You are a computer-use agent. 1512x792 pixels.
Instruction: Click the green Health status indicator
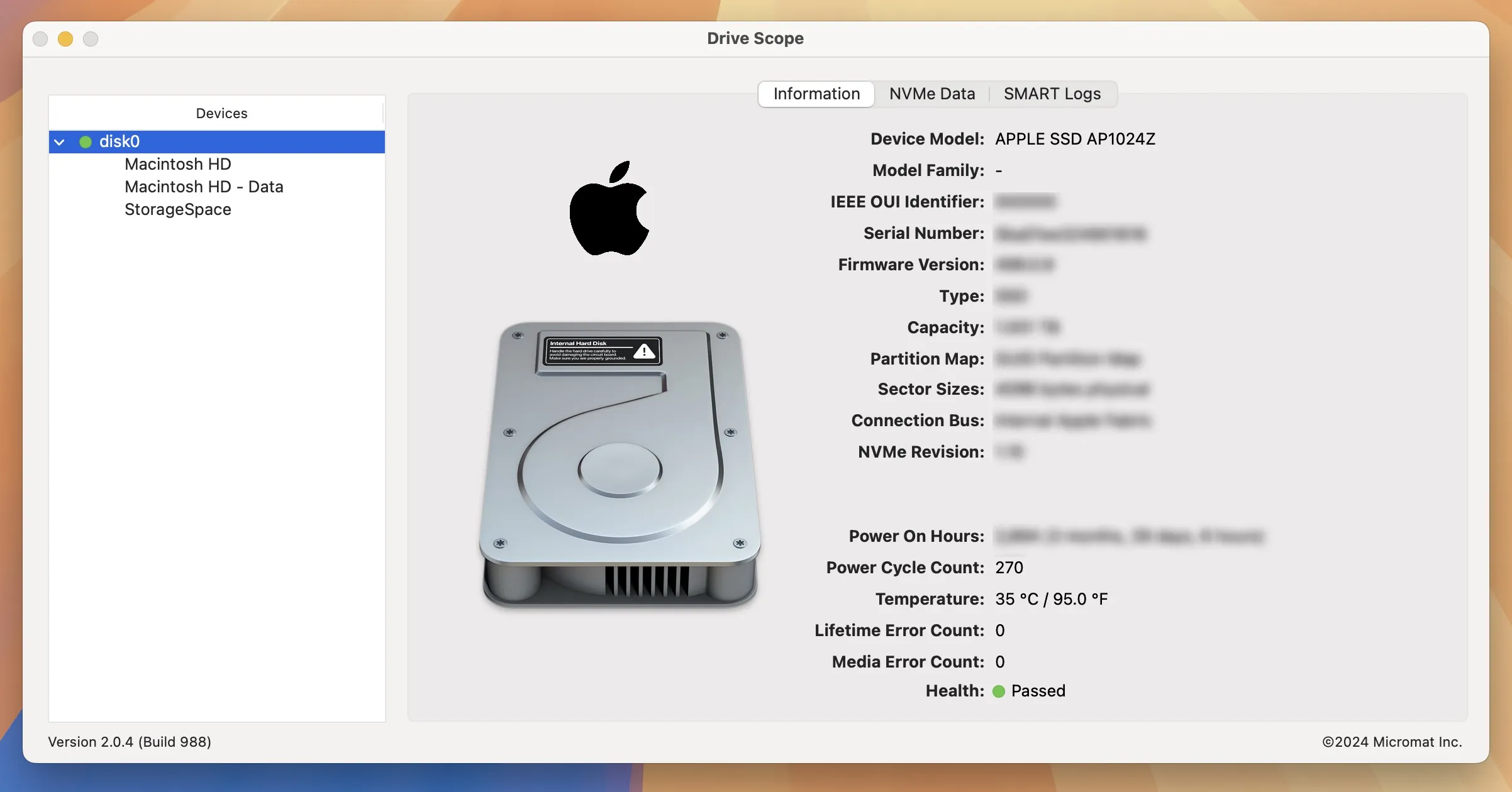click(999, 691)
